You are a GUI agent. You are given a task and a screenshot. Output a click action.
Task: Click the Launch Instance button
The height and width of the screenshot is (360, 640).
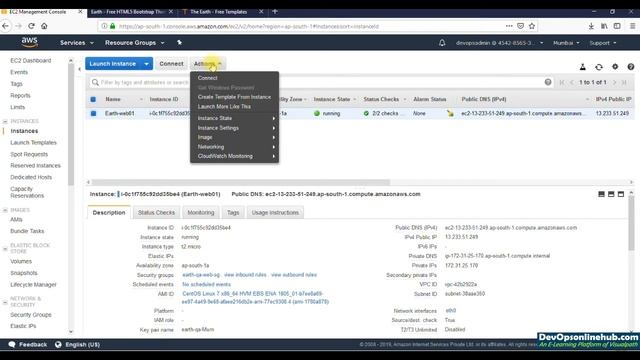113,64
